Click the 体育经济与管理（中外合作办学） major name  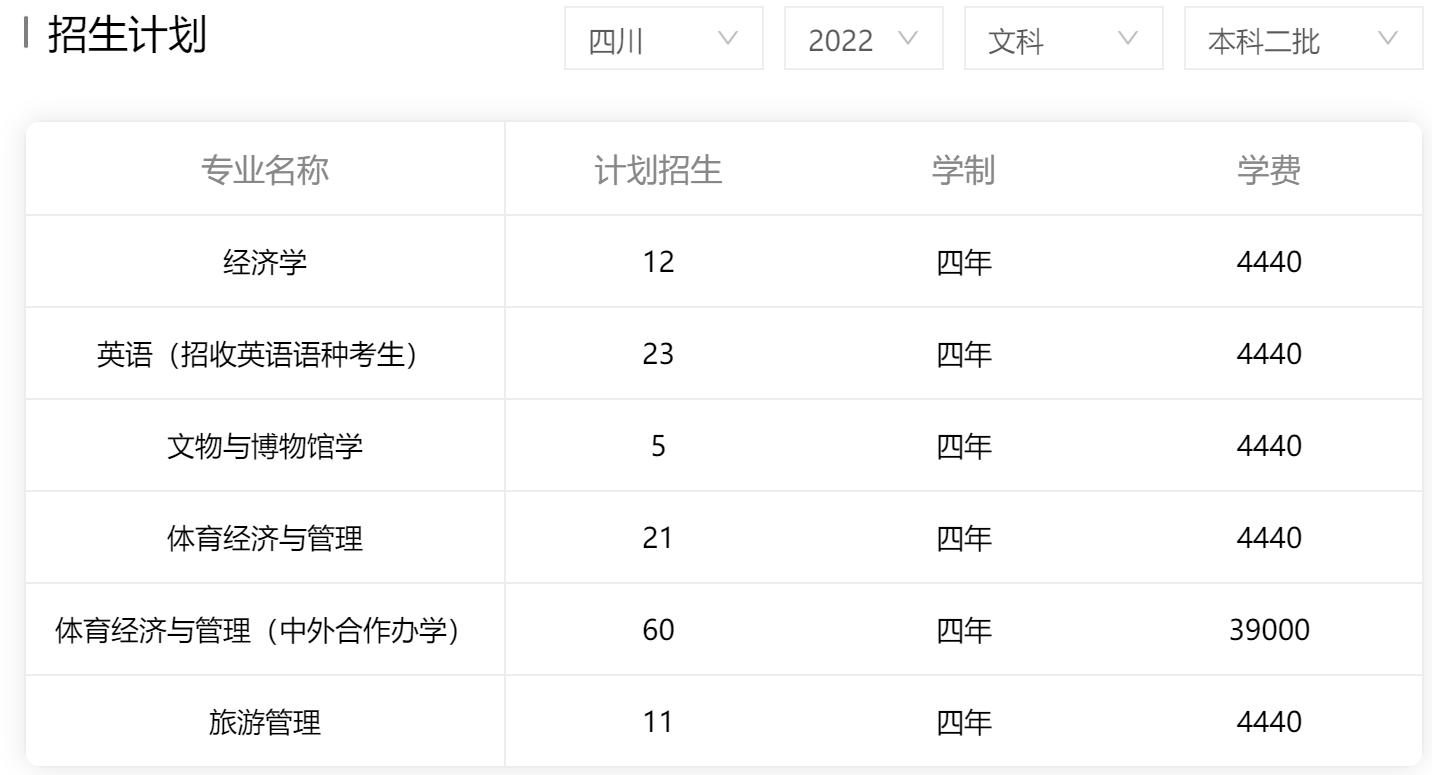point(257,630)
